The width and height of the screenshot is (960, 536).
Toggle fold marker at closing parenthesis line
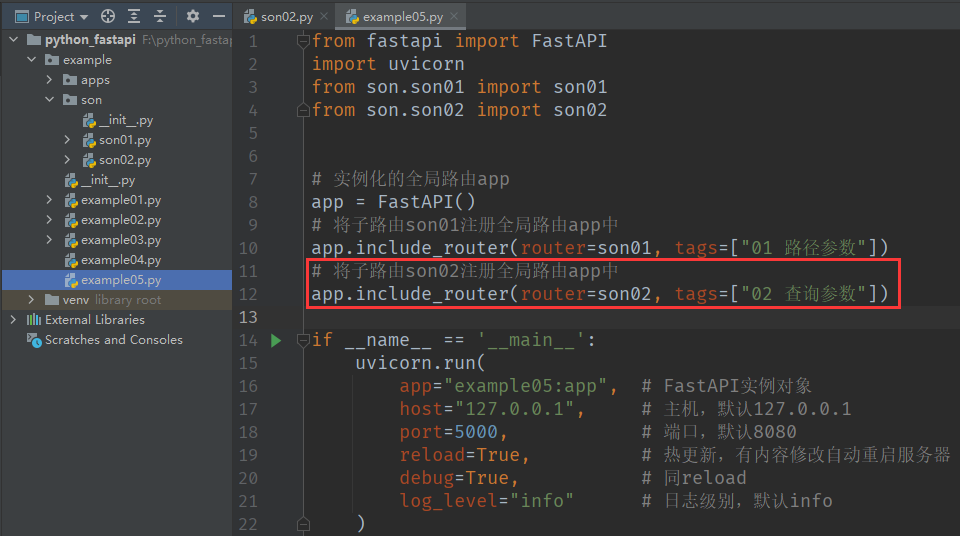pos(303,523)
